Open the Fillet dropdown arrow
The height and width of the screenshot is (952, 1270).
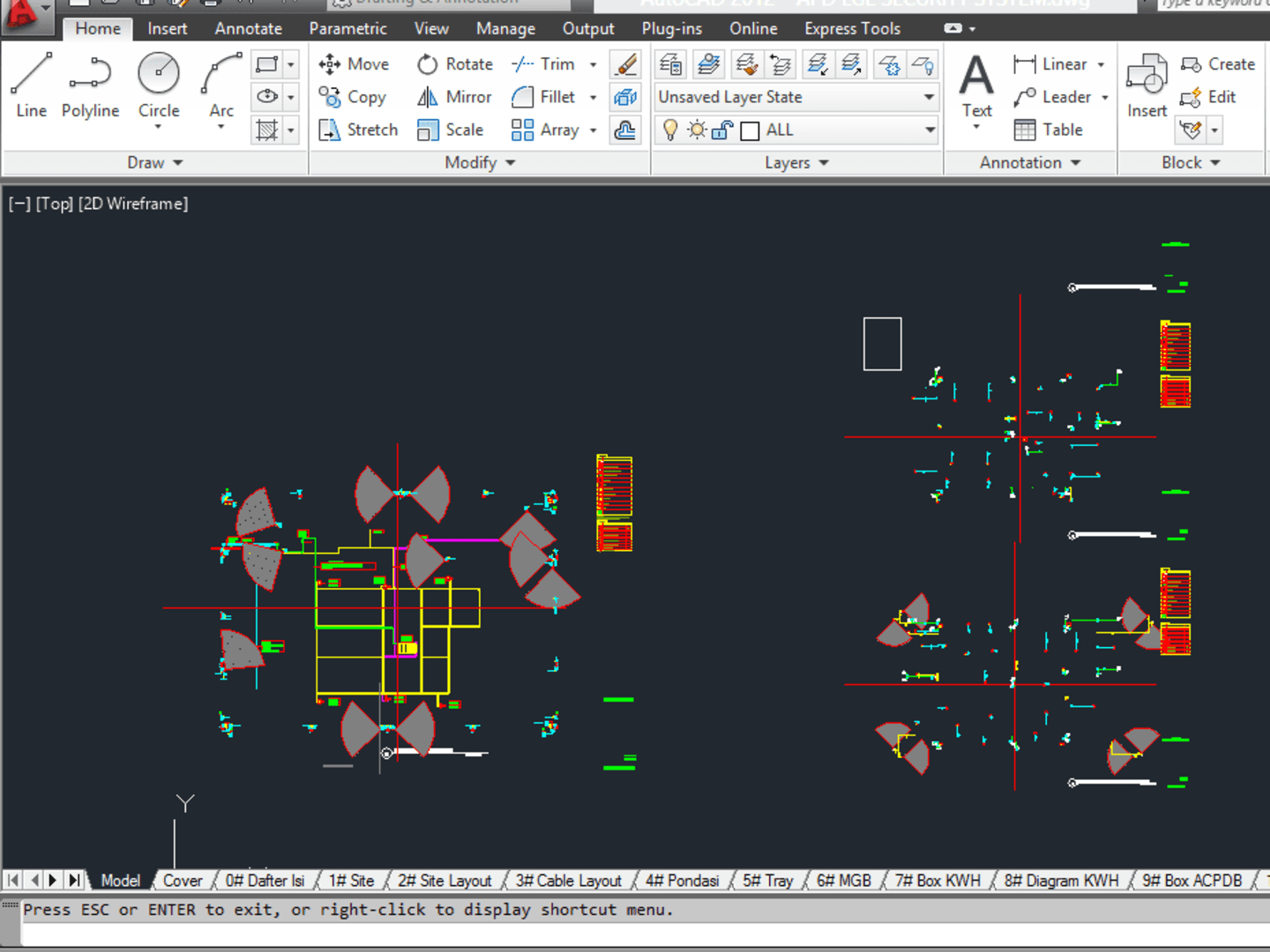[x=593, y=97]
